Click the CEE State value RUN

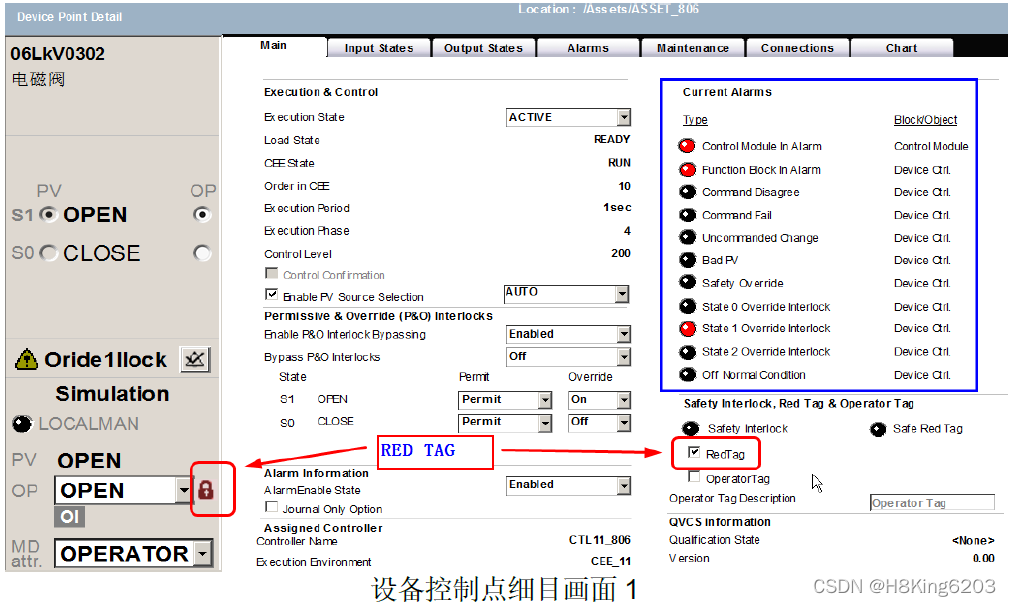(619, 163)
